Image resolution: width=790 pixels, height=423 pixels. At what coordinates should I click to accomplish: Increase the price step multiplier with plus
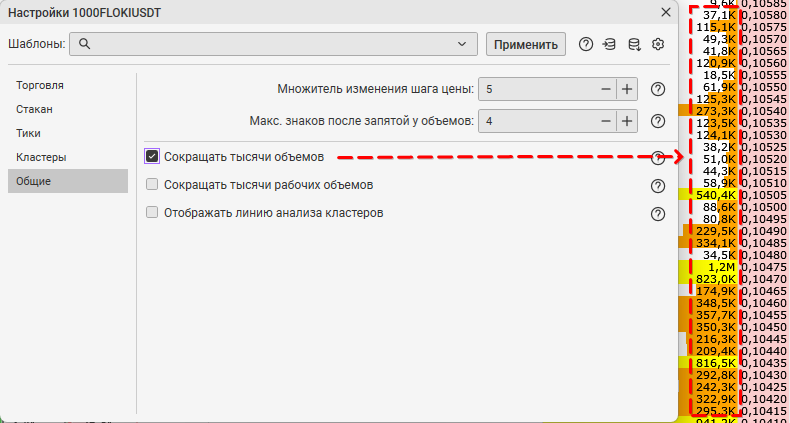(x=627, y=89)
